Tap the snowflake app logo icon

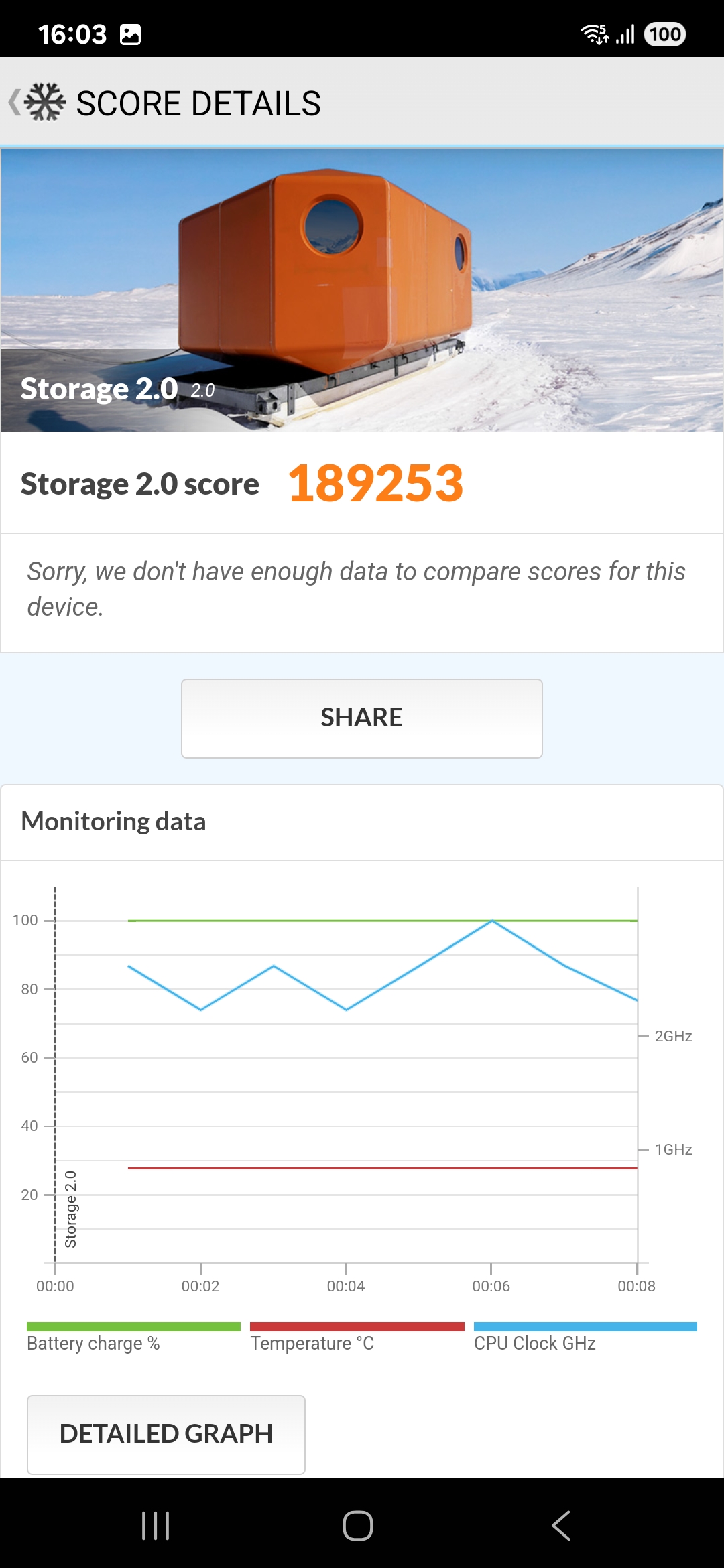point(45,103)
